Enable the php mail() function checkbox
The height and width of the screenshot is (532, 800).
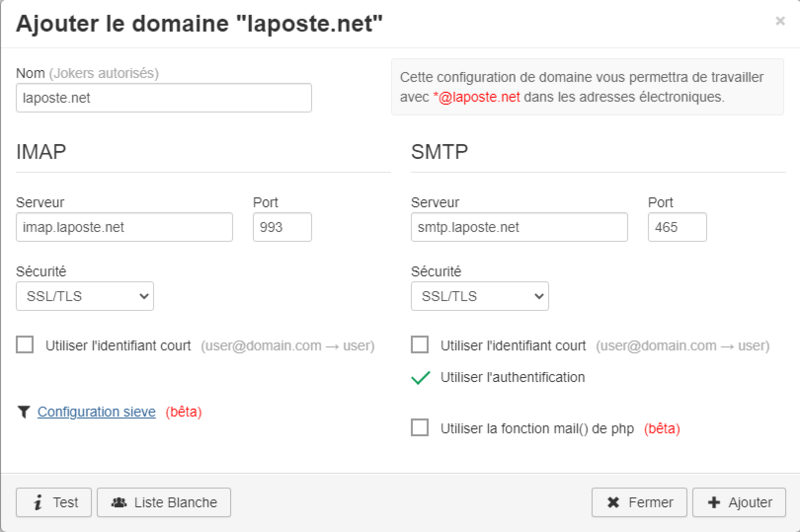(x=420, y=428)
